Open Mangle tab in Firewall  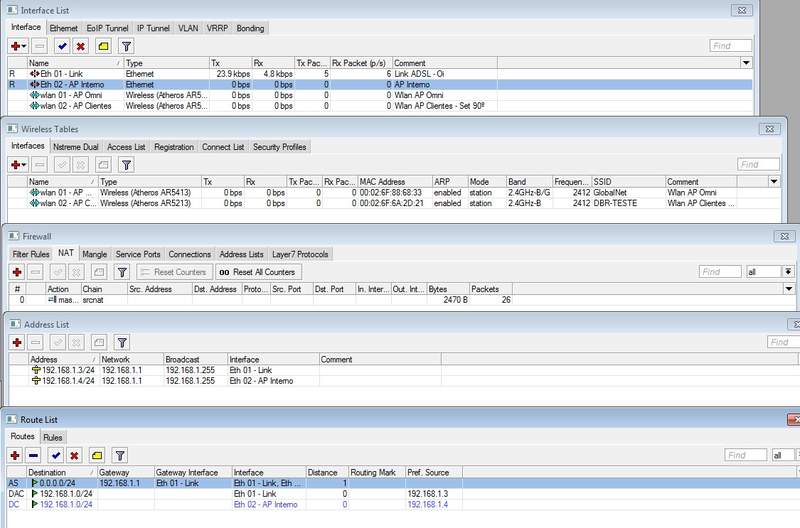coord(95,254)
